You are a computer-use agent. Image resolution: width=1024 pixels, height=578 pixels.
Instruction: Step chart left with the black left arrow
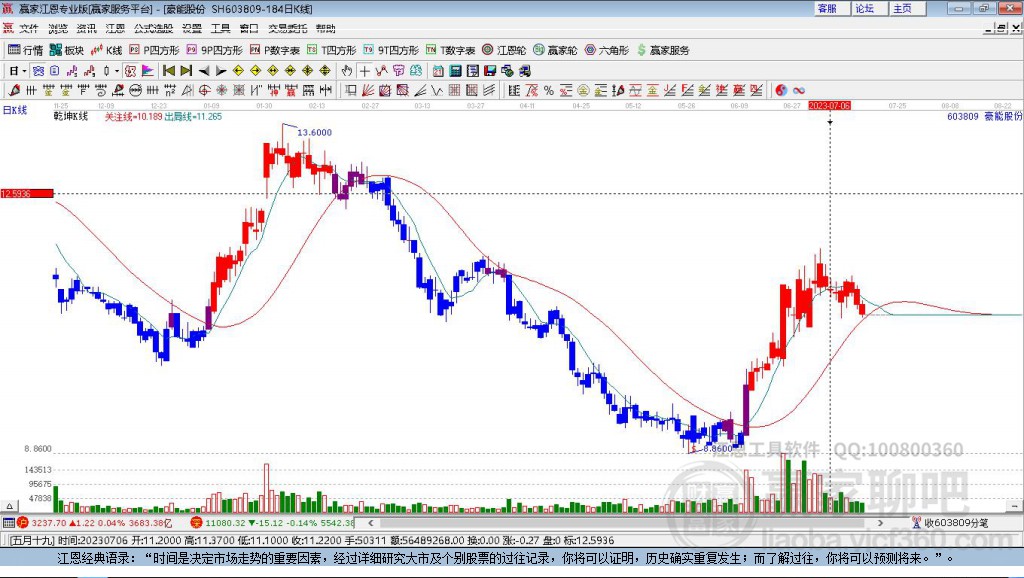pos(204,71)
